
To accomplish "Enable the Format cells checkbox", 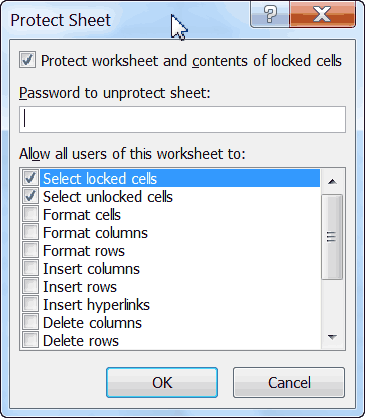I will (x=31, y=214).
